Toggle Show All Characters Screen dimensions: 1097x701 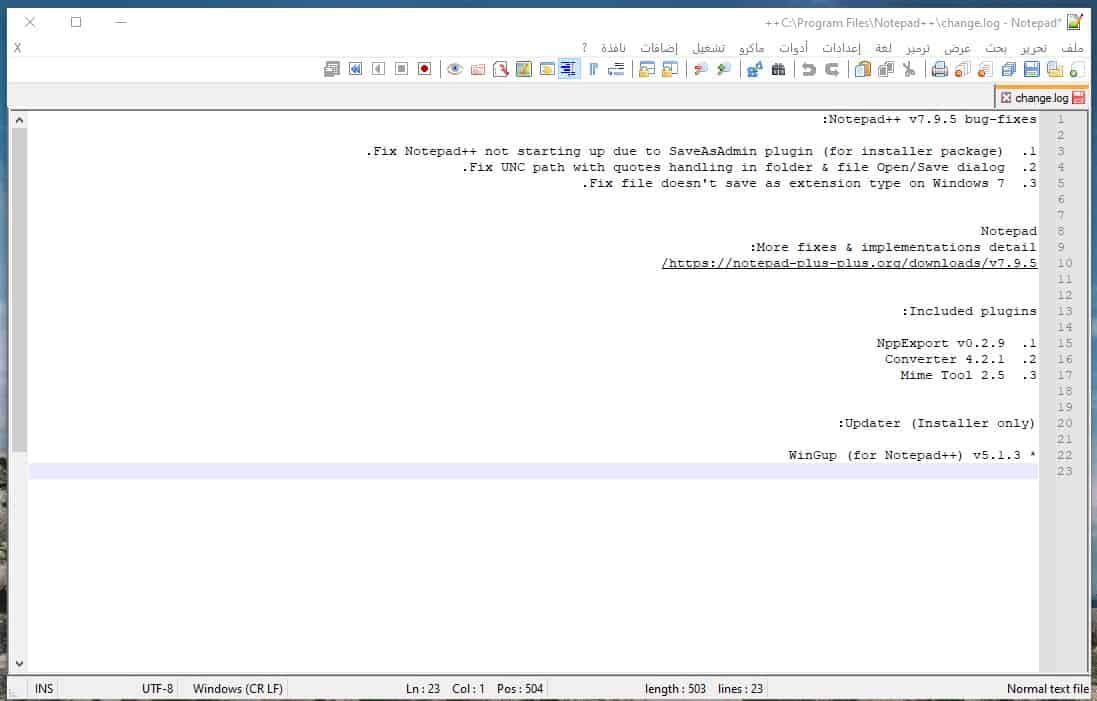[x=592, y=69]
